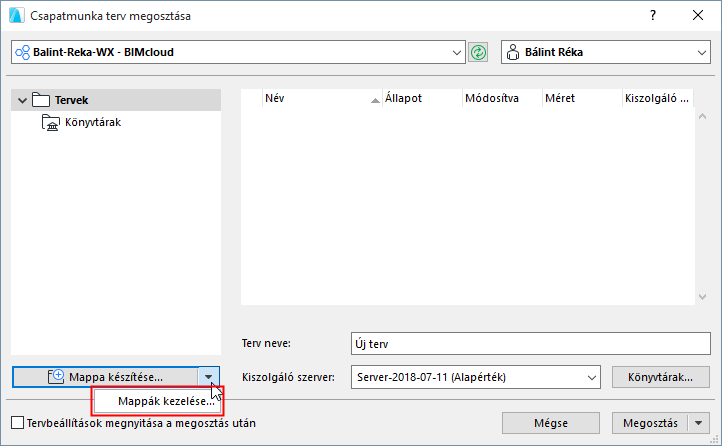This screenshot has height=446, width=722.
Task: Select the Könyvtárak tree item
Action: coord(93,122)
